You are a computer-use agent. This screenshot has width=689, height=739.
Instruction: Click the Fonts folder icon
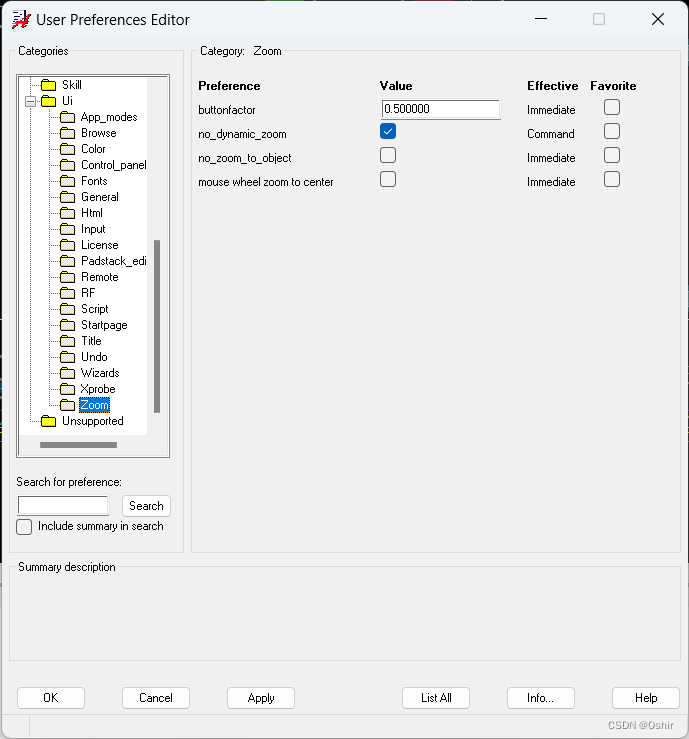[x=67, y=181]
